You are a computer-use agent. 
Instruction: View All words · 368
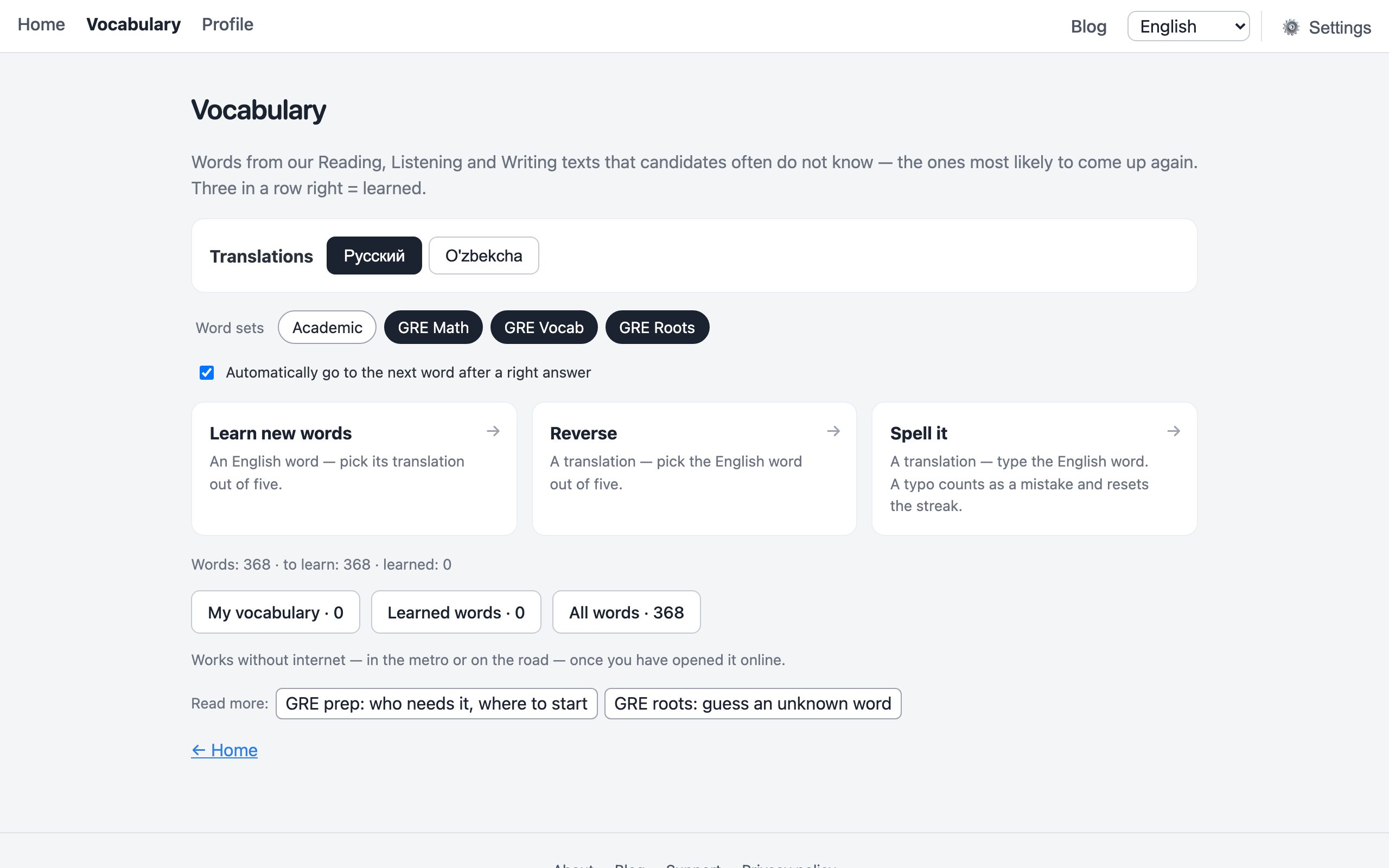click(x=626, y=612)
